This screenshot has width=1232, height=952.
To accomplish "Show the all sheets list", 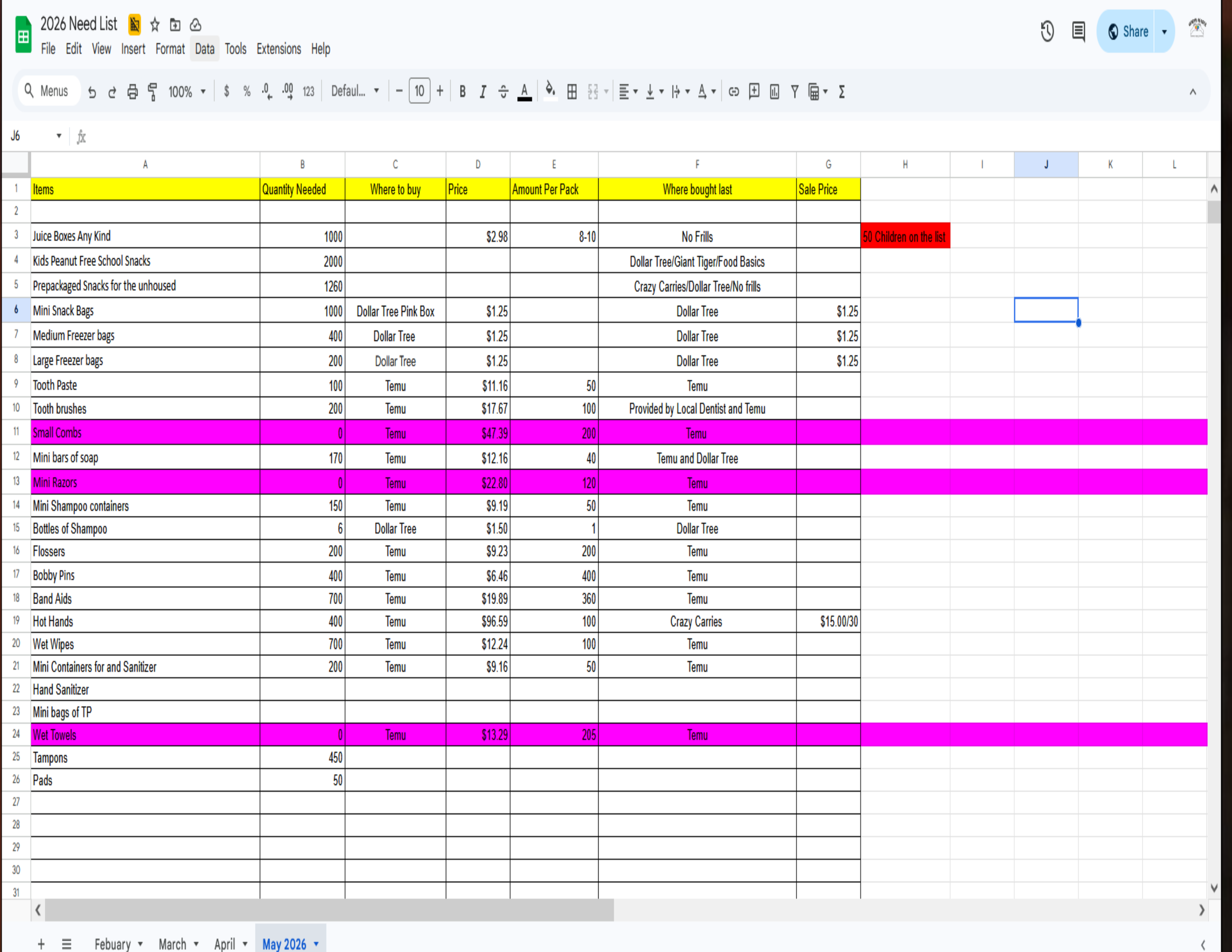I will [67, 944].
